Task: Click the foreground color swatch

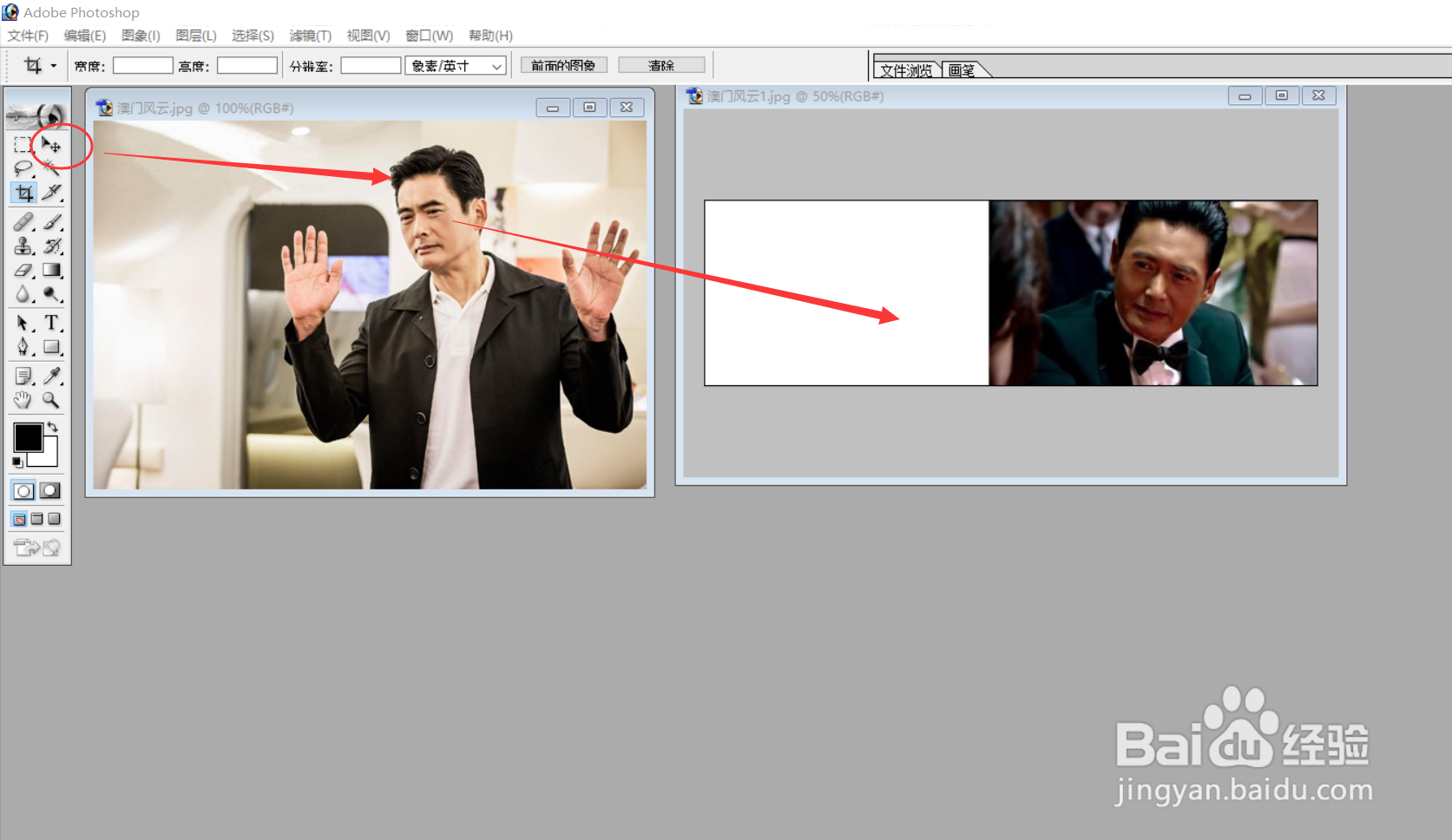Action: (27, 436)
